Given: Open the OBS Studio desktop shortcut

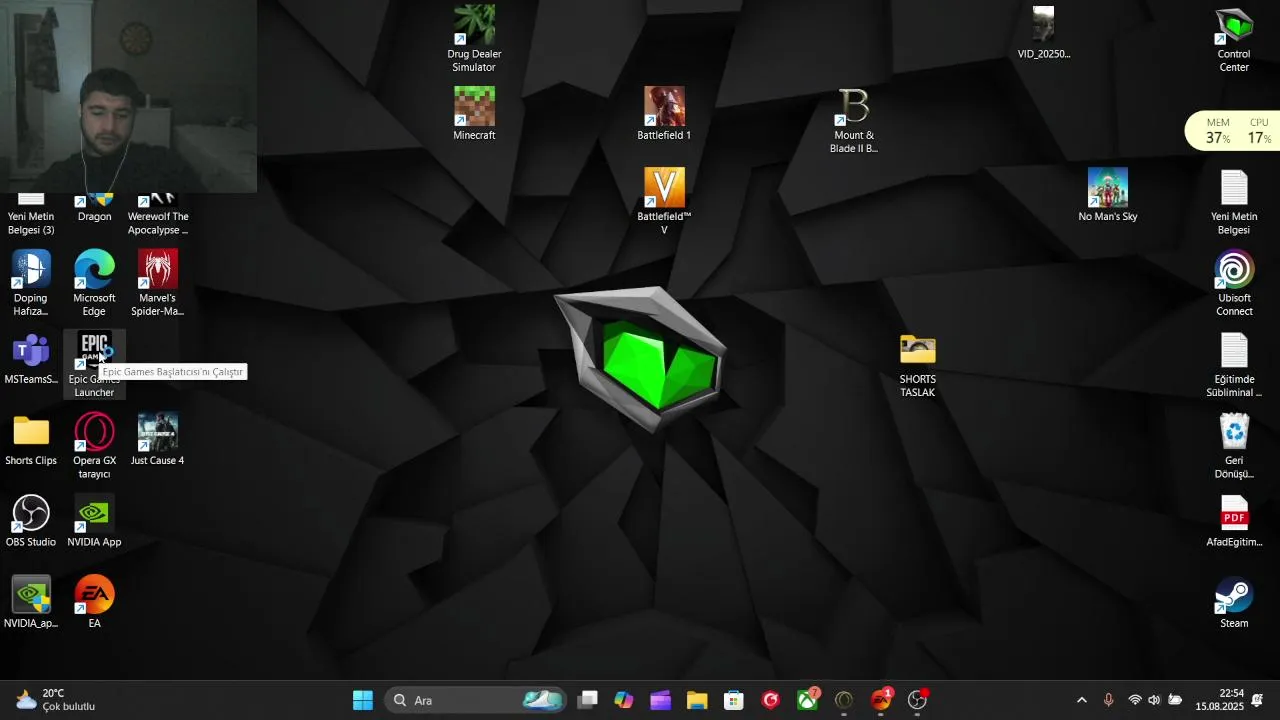Looking at the screenshot, I should point(31,521).
